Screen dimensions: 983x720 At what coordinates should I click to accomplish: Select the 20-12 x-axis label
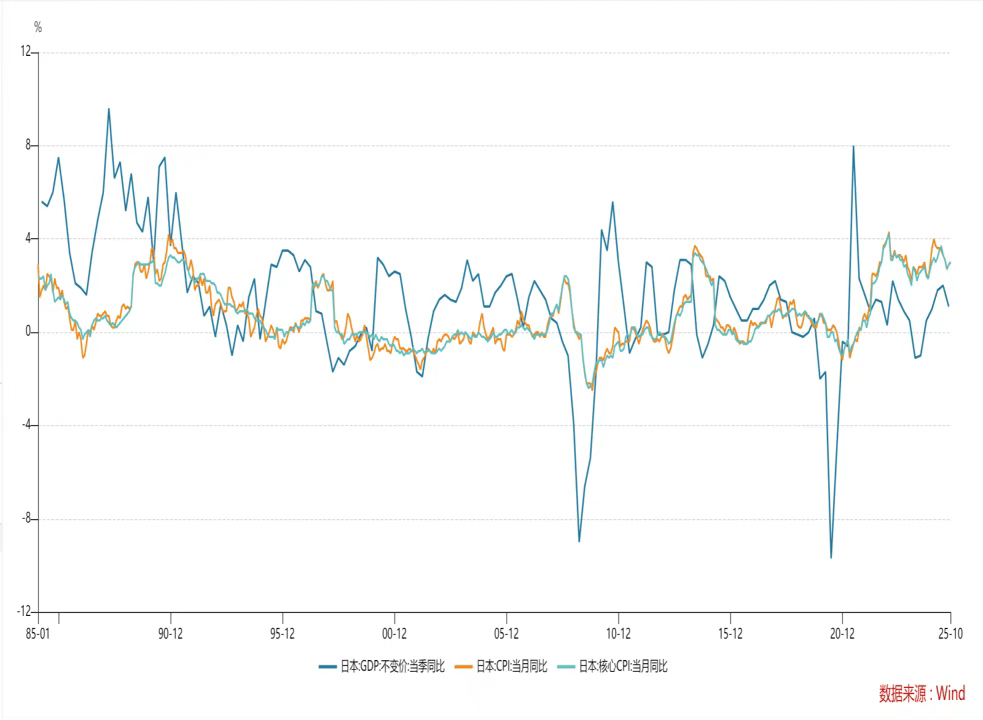[842, 633]
